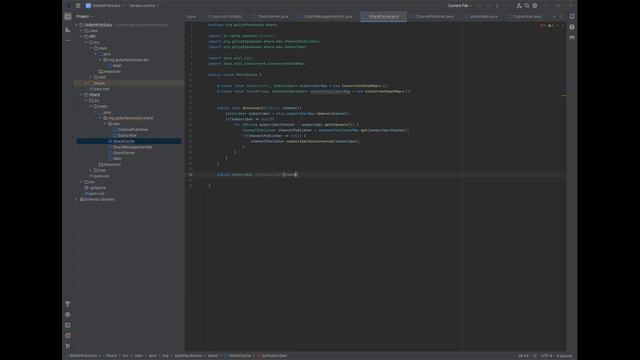Collapse the org.goliathpubsubs.shard package
The image size is (640, 360).
click(x=100, y=118)
